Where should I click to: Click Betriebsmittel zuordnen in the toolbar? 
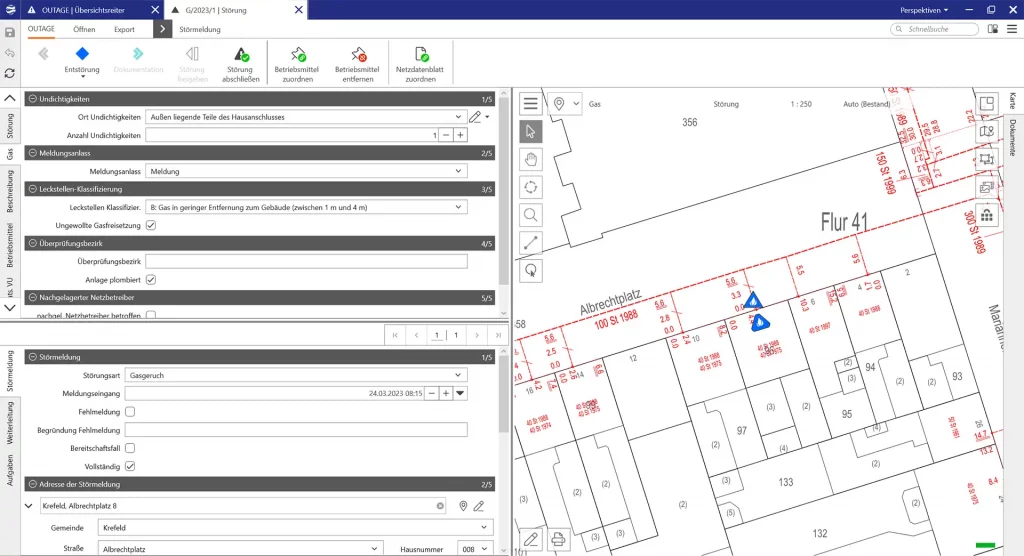click(298, 55)
